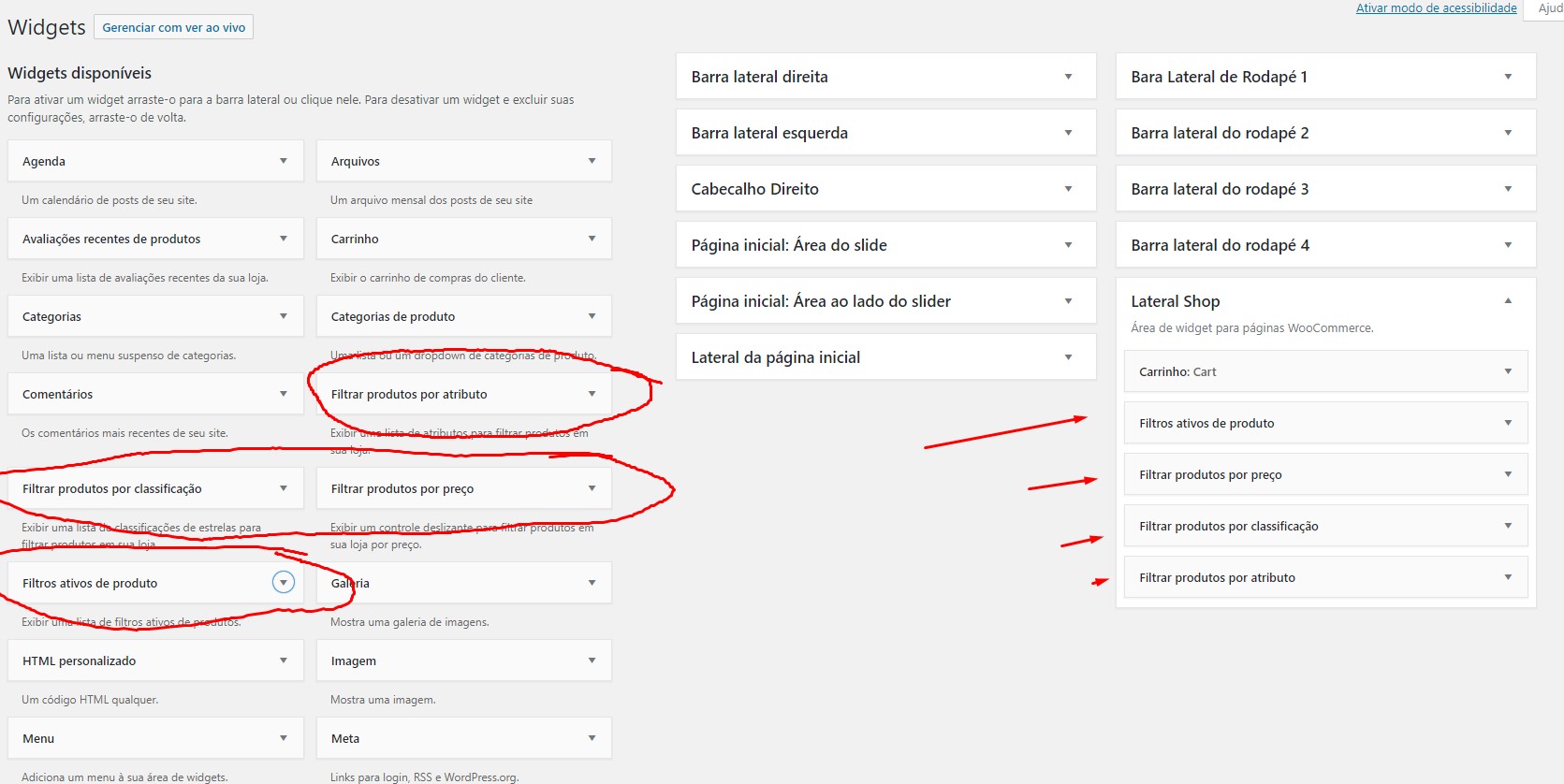Open 'Página inicial: Área ao lado do slider' arrow
1564x784 pixels.
1068,301
